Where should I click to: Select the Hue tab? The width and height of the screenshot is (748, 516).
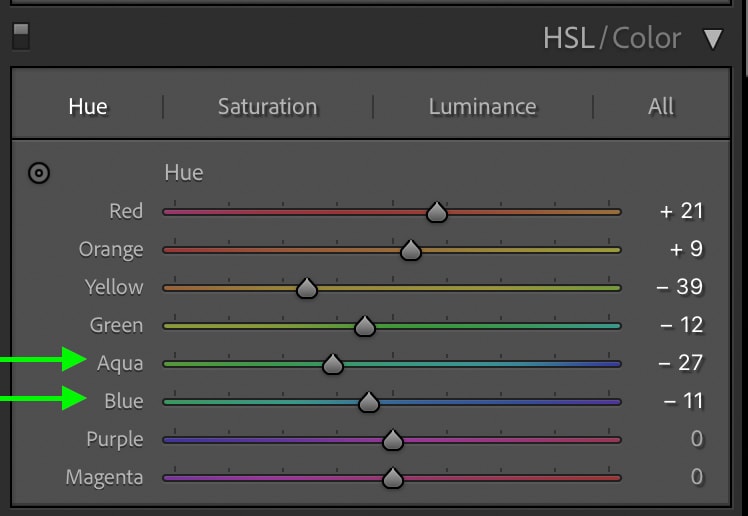[88, 106]
